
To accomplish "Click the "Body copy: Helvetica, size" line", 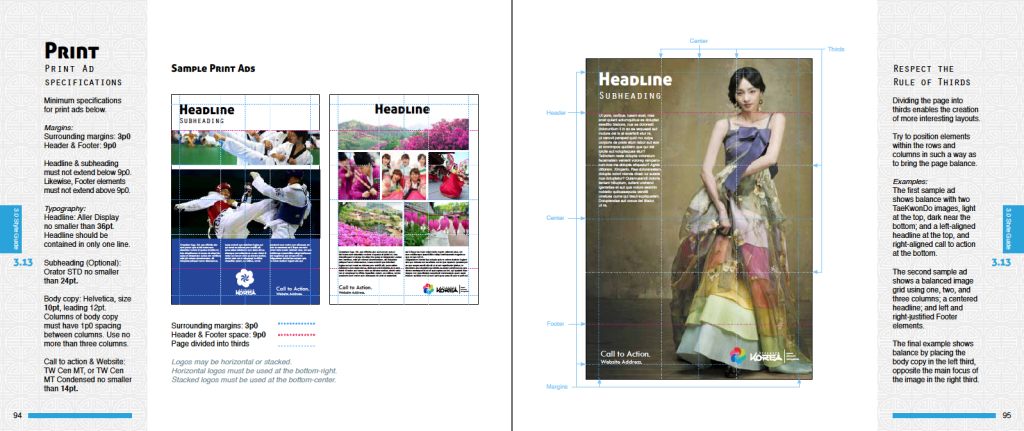I will tap(88, 298).
